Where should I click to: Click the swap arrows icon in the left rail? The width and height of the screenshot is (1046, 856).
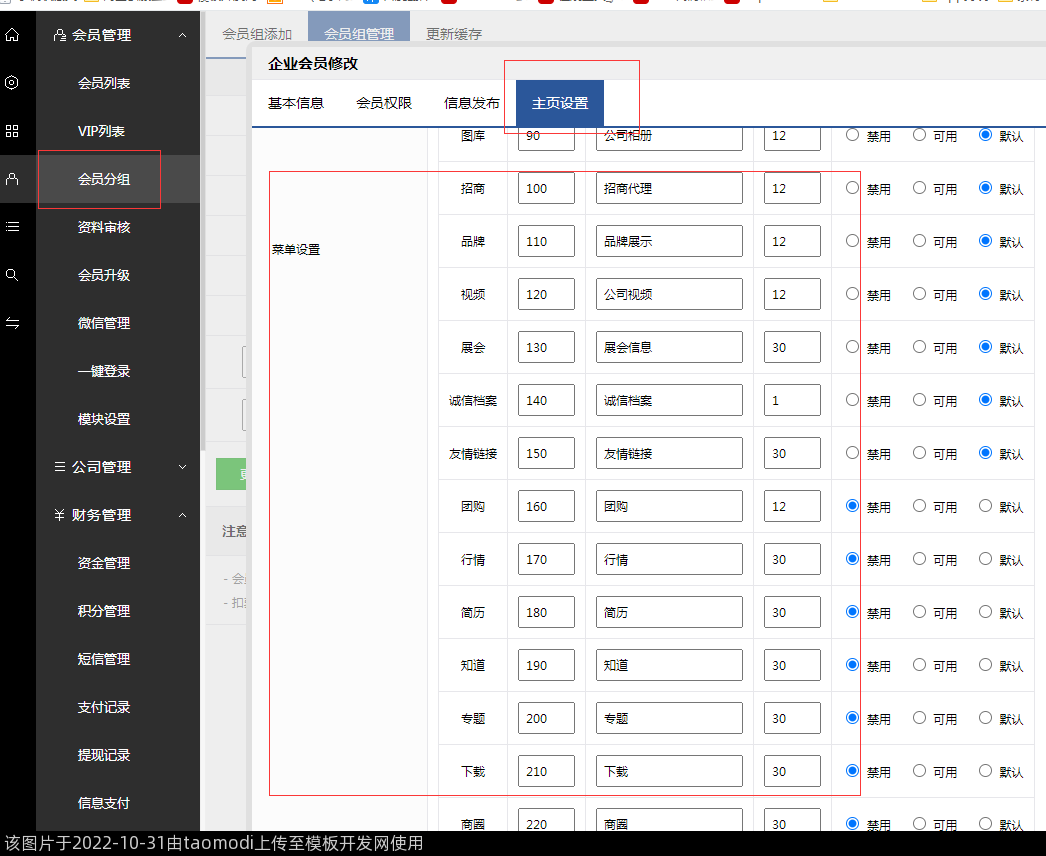[x=12, y=323]
